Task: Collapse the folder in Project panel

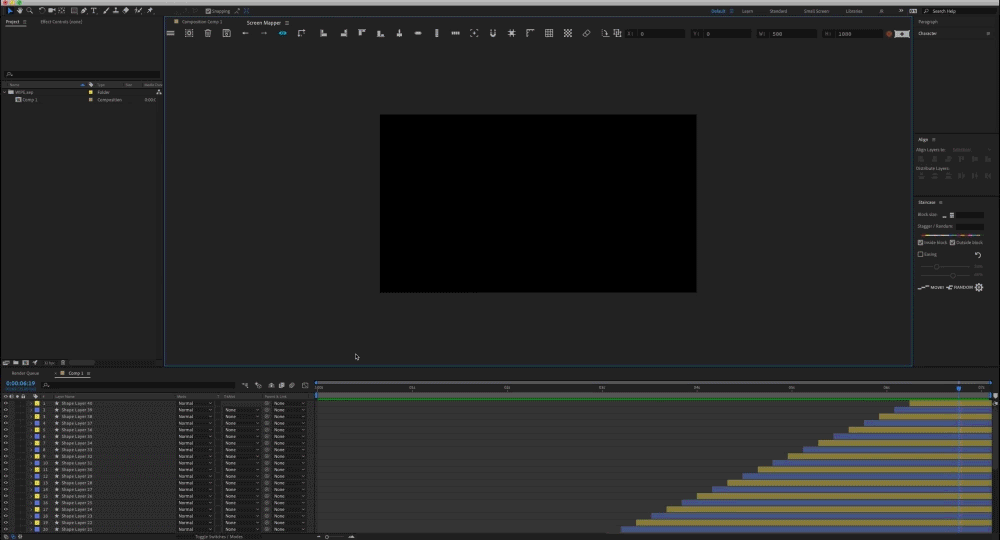Action: pos(4,92)
